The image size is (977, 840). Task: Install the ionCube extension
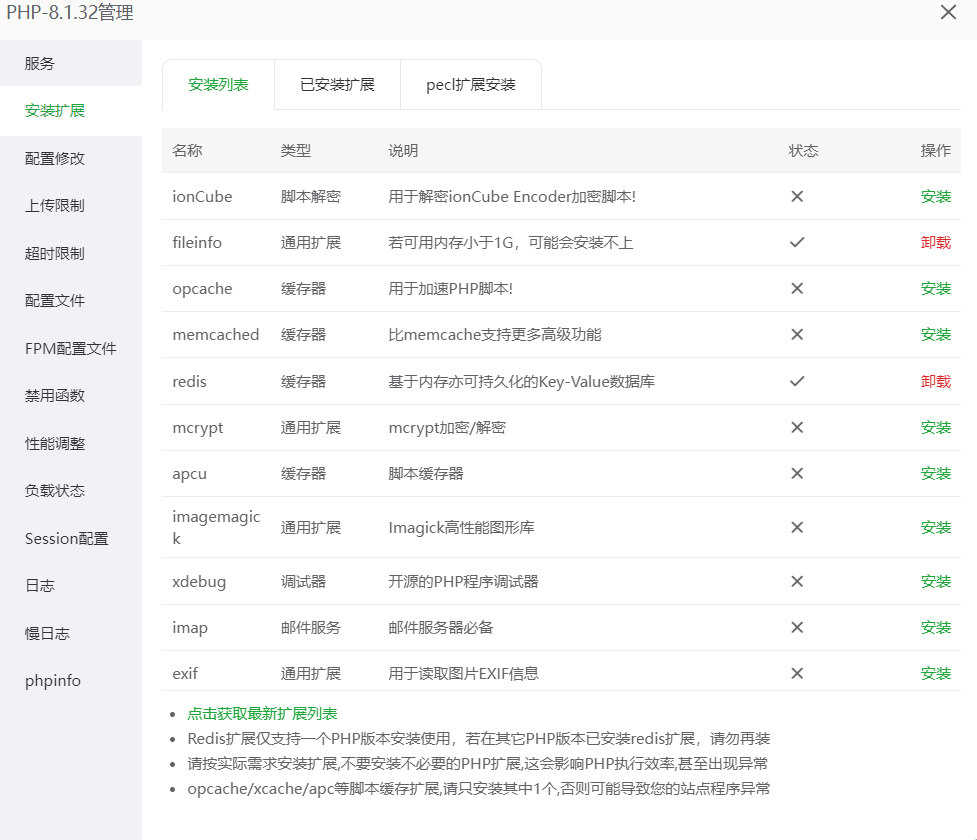click(936, 197)
